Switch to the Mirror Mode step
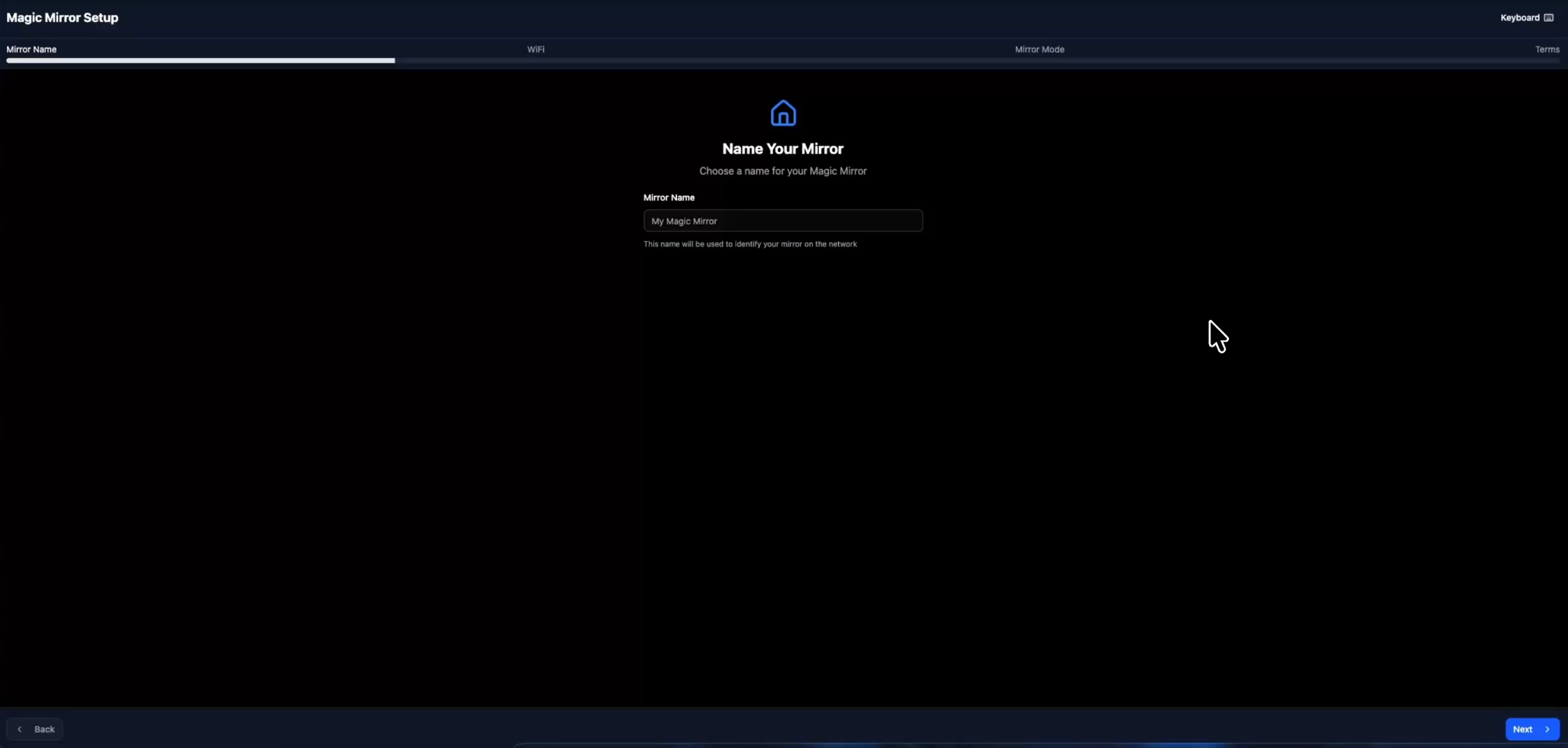The image size is (1568, 748). pyautogui.click(x=1039, y=50)
